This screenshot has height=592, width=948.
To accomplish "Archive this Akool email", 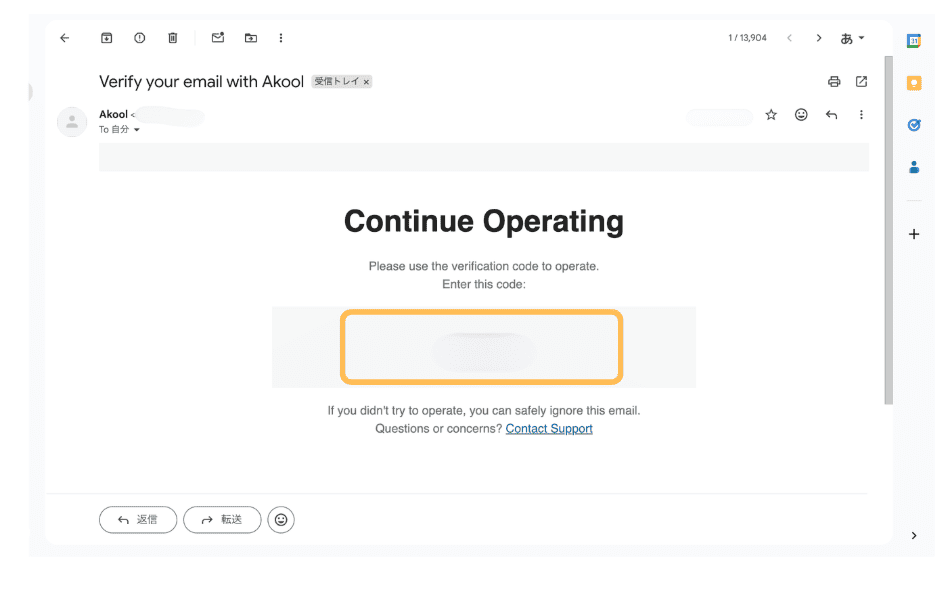I will click(107, 38).
